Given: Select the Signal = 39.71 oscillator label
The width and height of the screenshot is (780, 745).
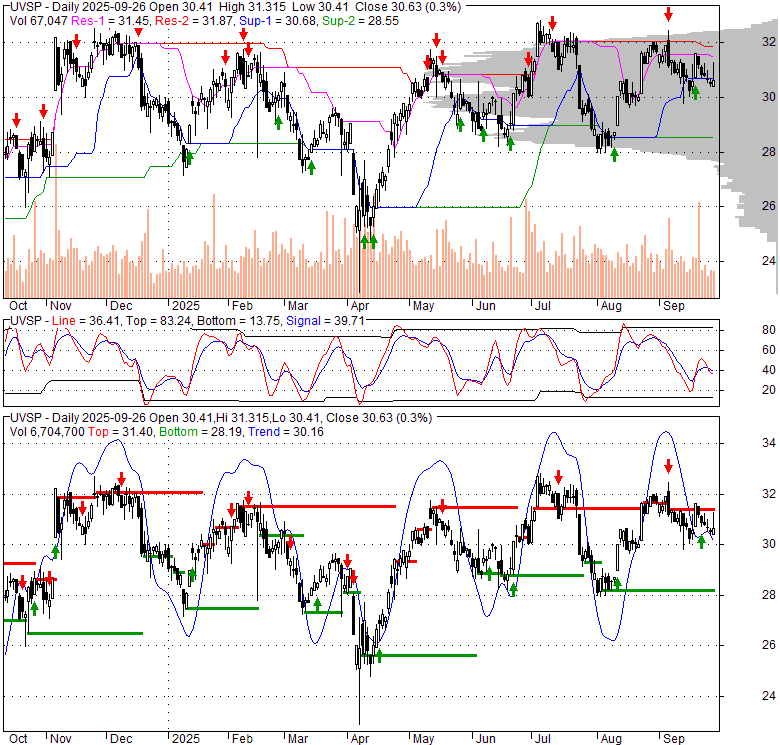Looking at the screenshot, I should point(325,321).
